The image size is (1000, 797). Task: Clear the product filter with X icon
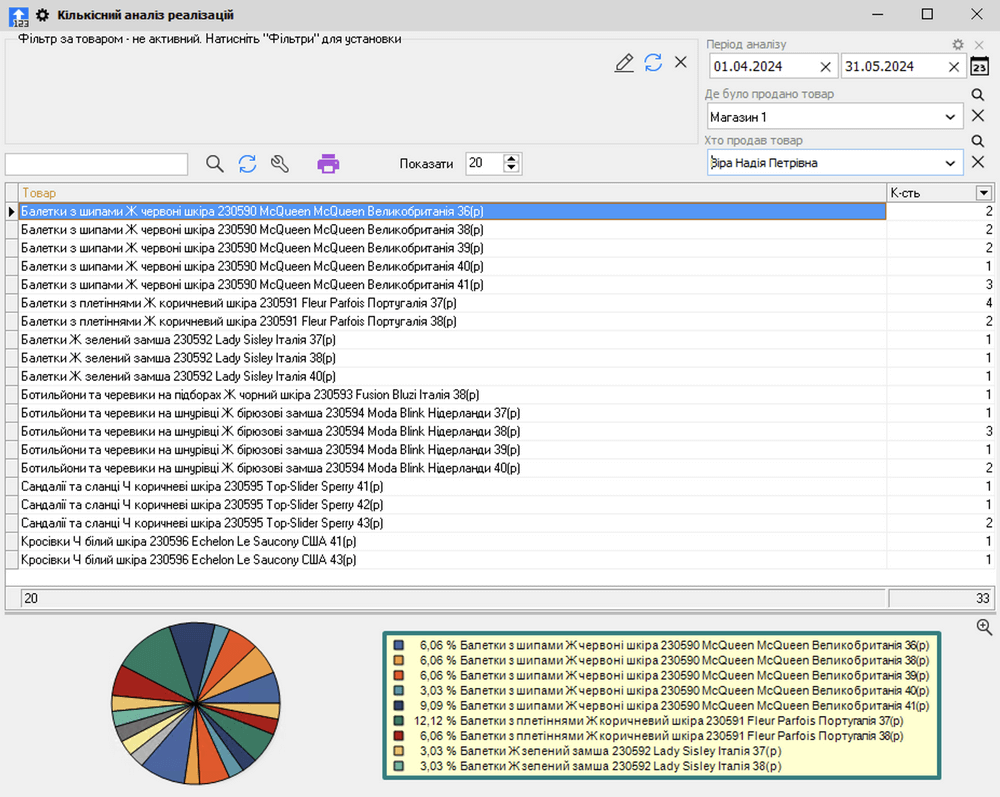point(681,62)
